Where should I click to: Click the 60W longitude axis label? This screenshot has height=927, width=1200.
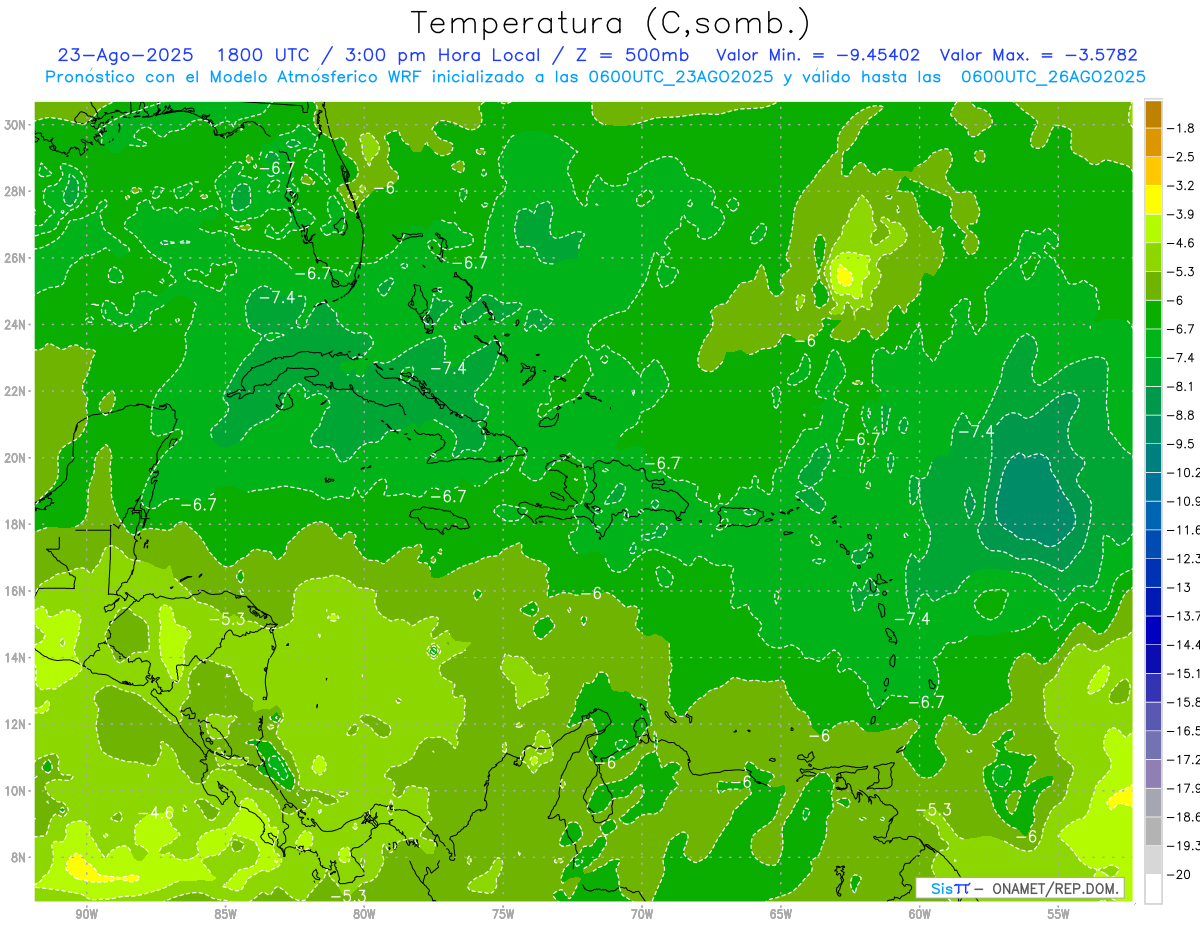pyautogui.click(x=920, y=914)
